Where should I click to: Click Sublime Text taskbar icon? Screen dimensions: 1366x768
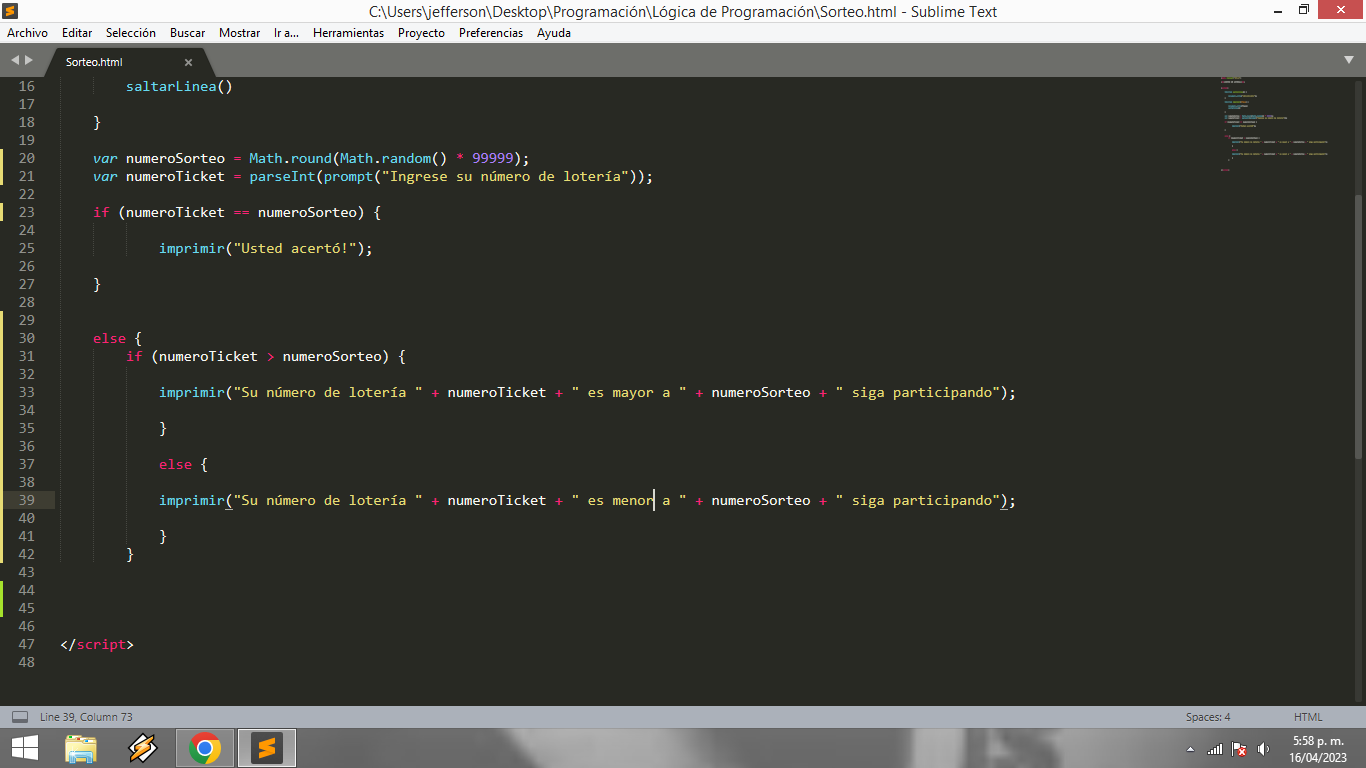click(266, 748)
